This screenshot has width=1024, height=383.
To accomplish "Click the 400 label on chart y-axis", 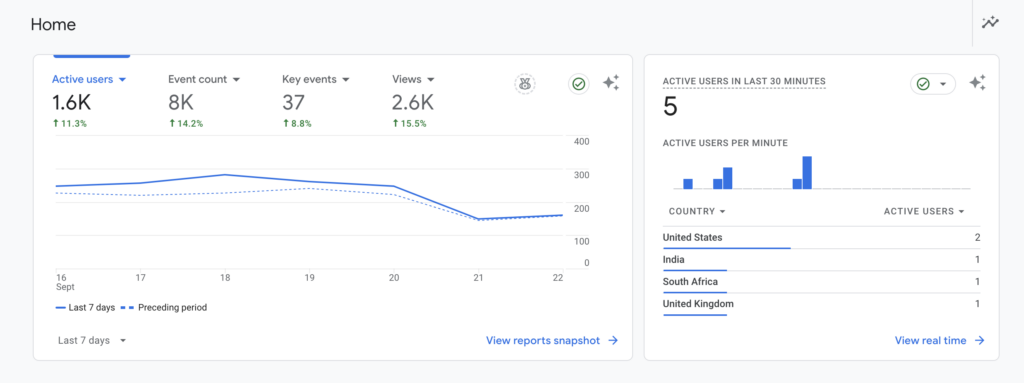I will point(581,142).
